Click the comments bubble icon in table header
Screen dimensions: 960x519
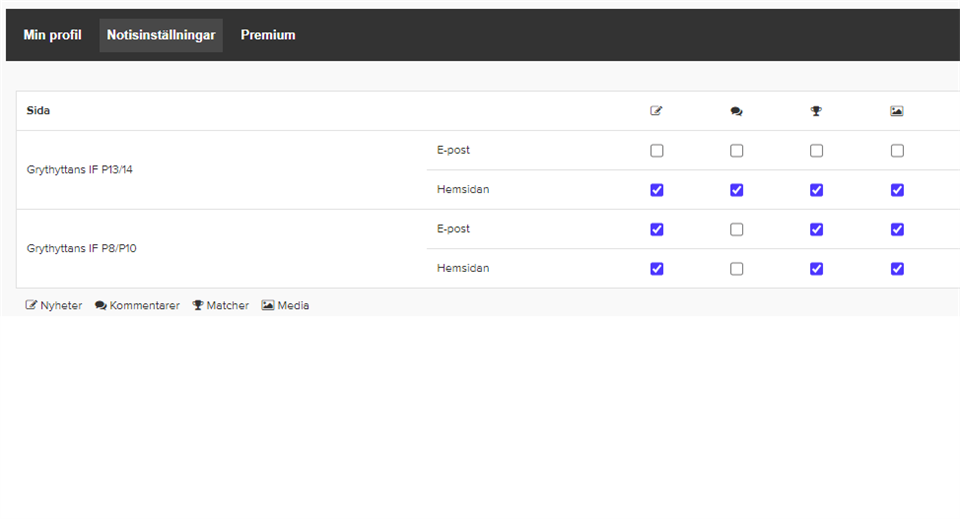click(x=736, y=111)
